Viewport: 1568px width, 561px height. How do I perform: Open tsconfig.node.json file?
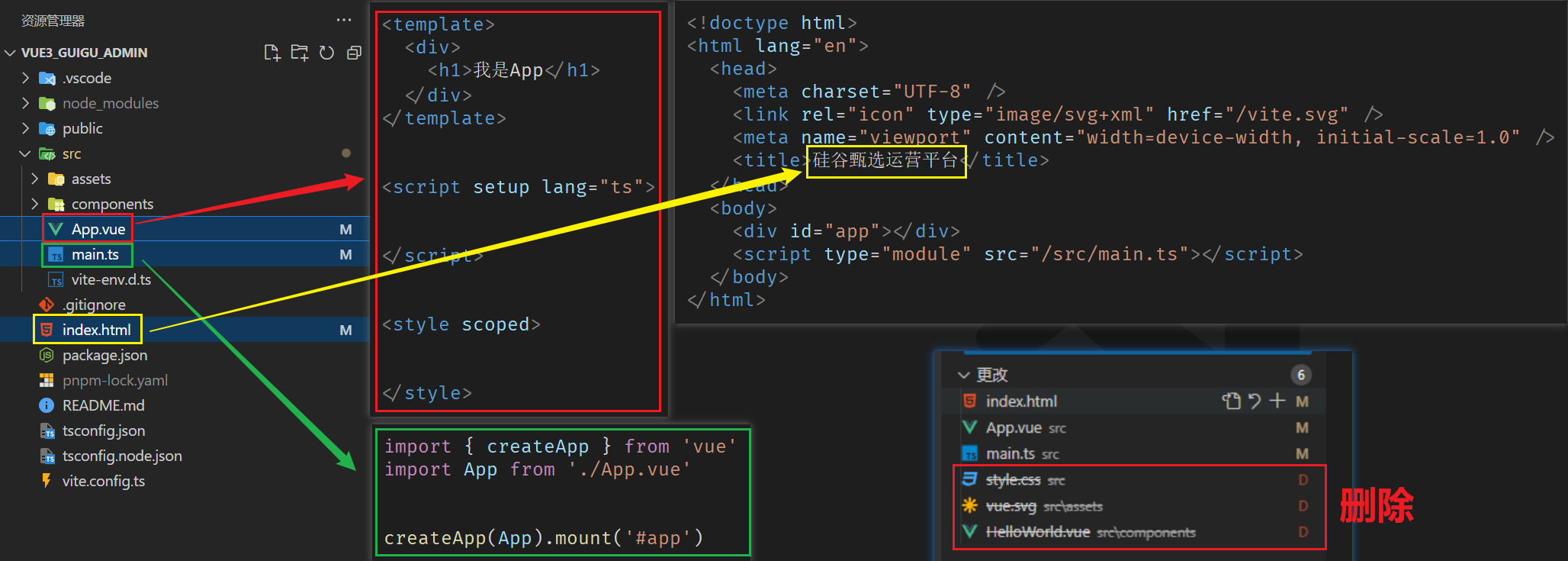click(x=122, y=456)
